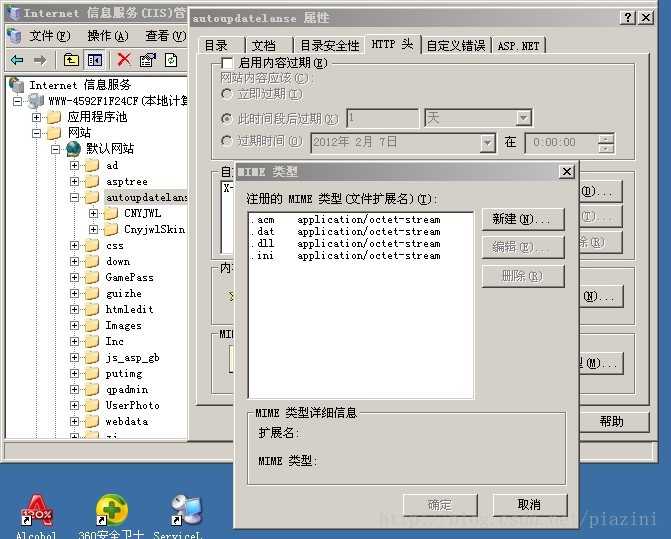Screen dimensions: 671x539
Task: Collapse the autoupdatelanse tree node
Action: [x=74, y=197]
